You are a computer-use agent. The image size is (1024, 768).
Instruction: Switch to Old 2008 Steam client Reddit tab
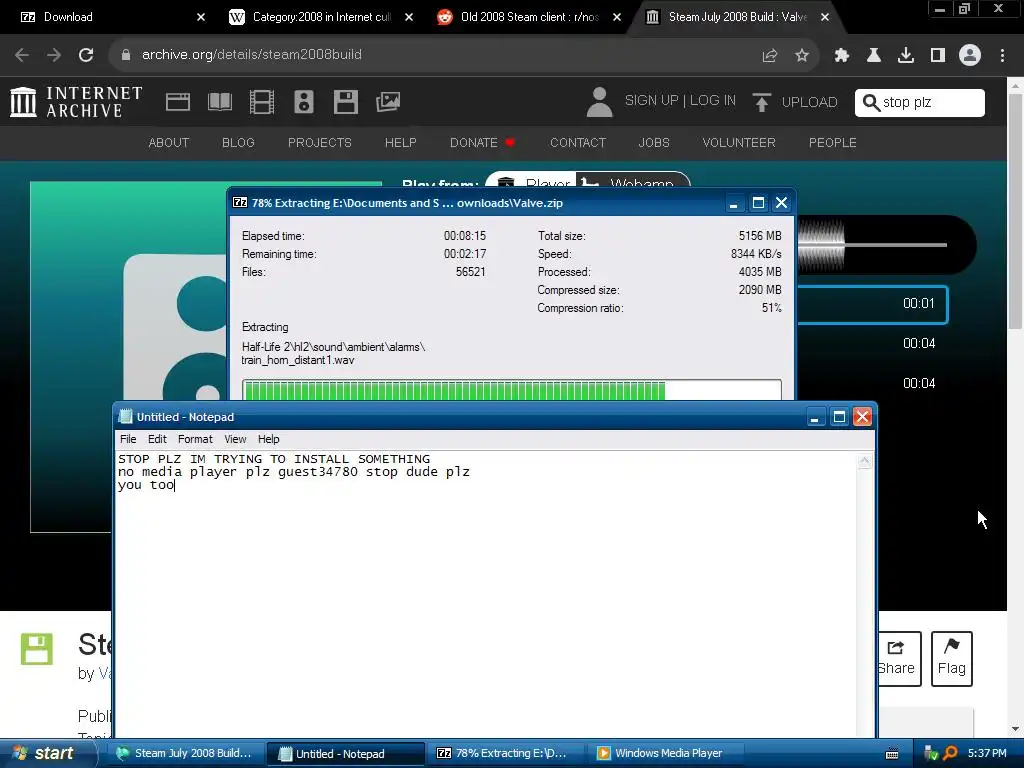(529, 17)
